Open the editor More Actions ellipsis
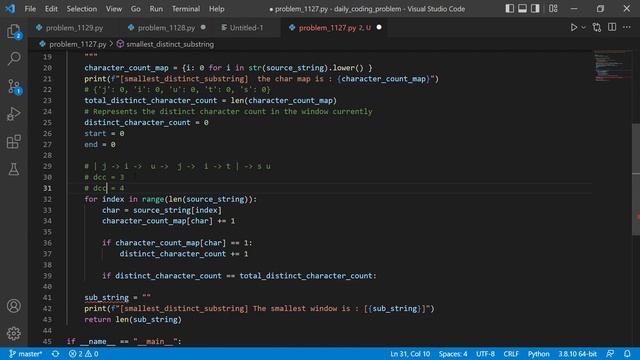640x360 pixels. (627, 27)
